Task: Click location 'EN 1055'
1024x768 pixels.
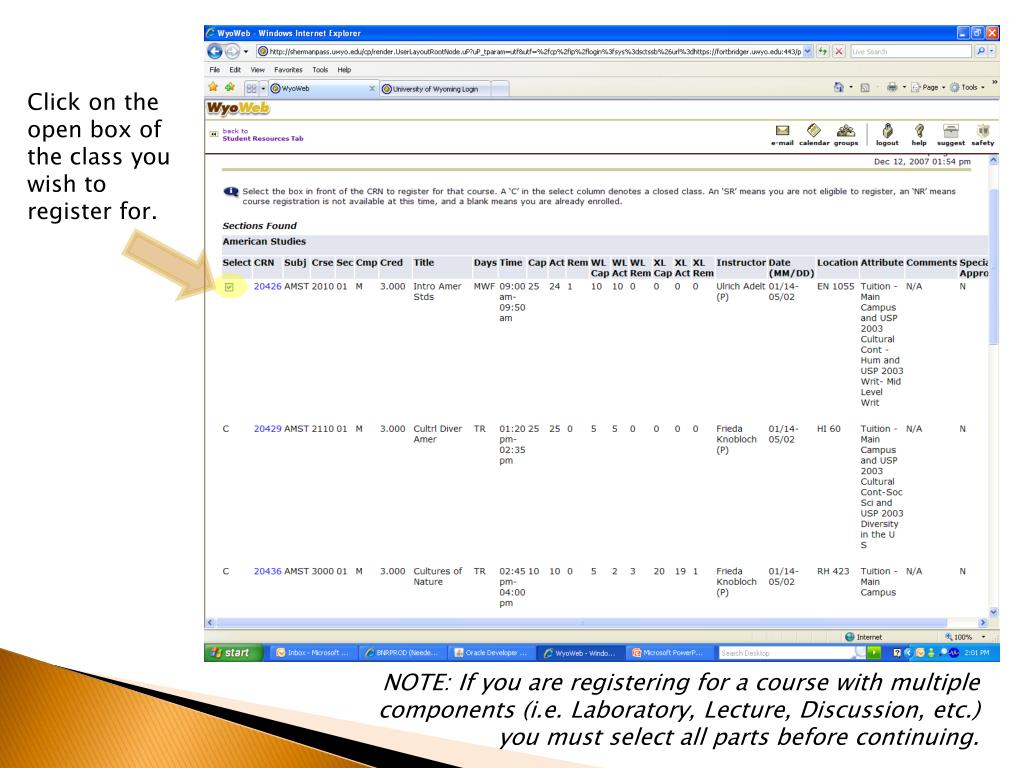Action: 835,287
